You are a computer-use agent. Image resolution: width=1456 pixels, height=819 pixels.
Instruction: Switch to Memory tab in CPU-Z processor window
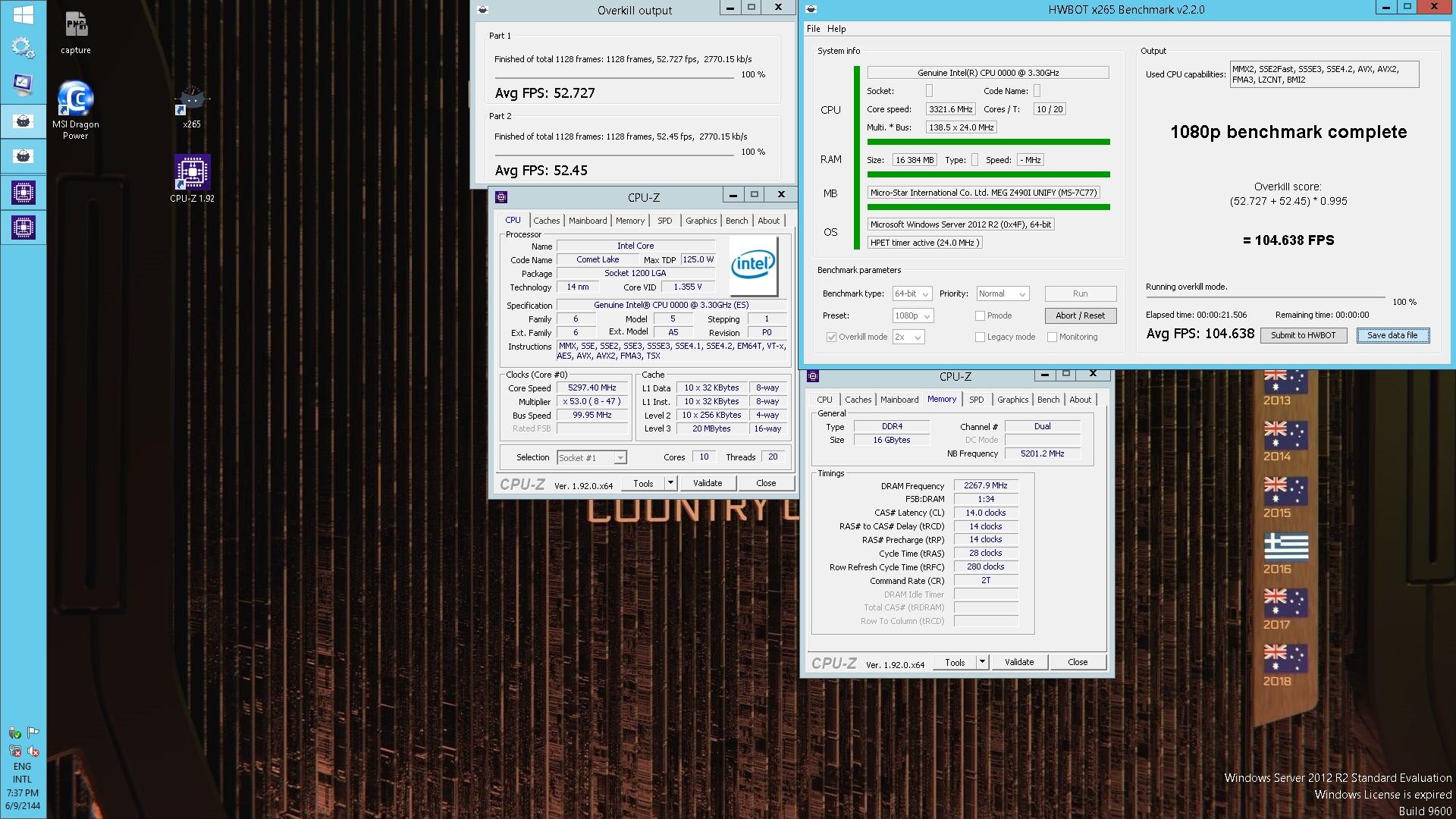click(x=630, y=221)
